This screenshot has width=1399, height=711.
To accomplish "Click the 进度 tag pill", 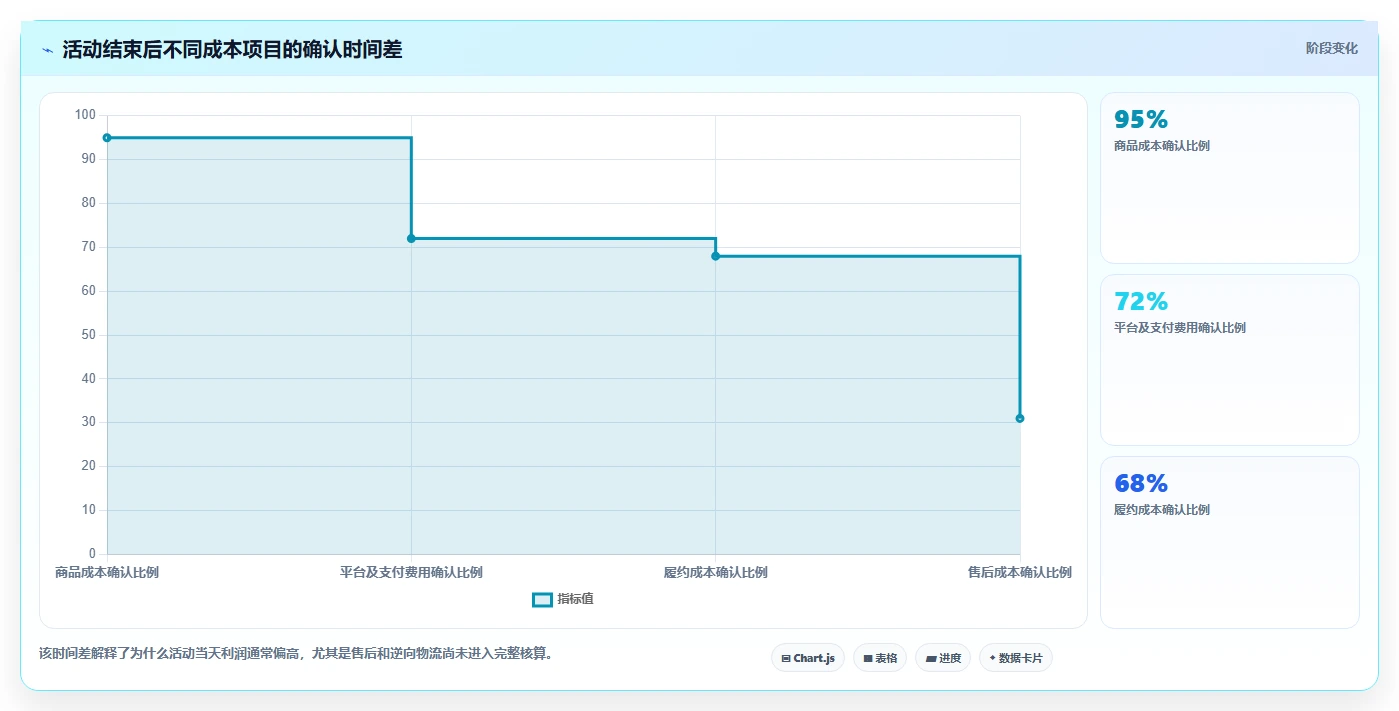I will (943, 658).
